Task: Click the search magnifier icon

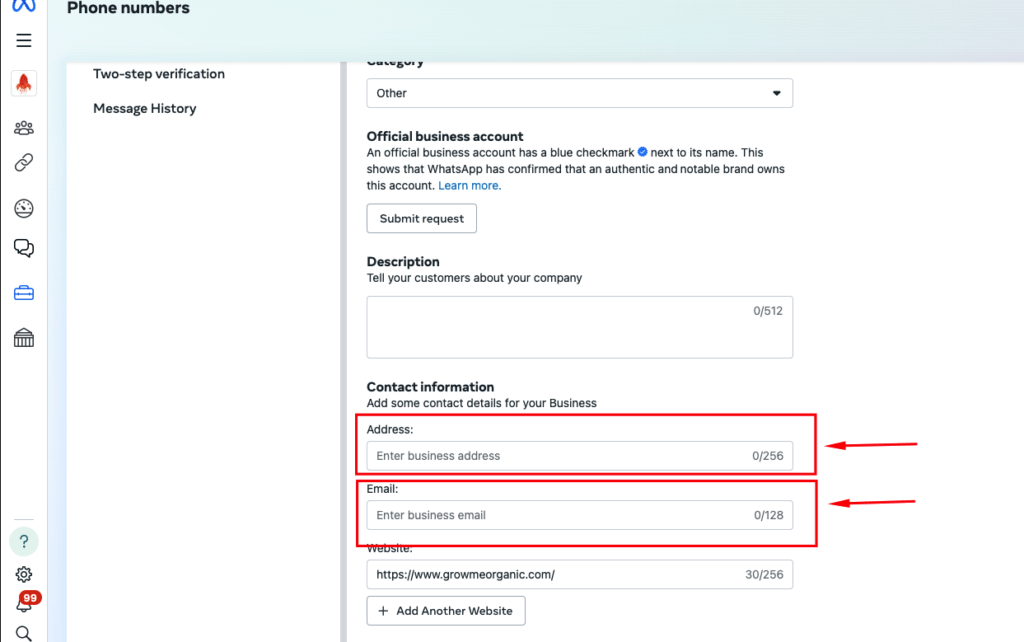Action: pyautogui.click(x=24, y=634)
